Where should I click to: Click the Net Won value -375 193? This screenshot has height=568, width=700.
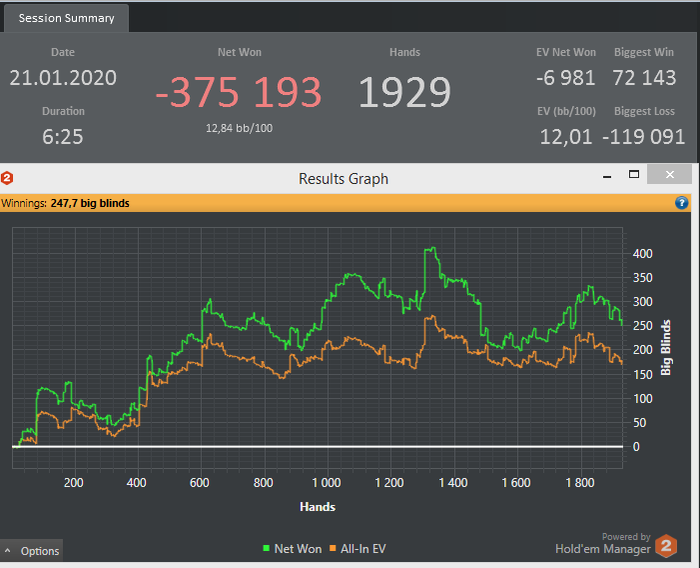point(239,92)
